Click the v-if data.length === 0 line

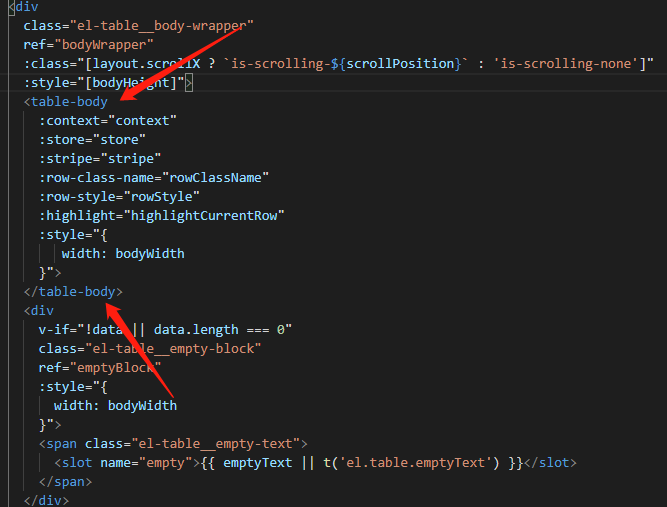pyautogui.click(x=165, y=330)
